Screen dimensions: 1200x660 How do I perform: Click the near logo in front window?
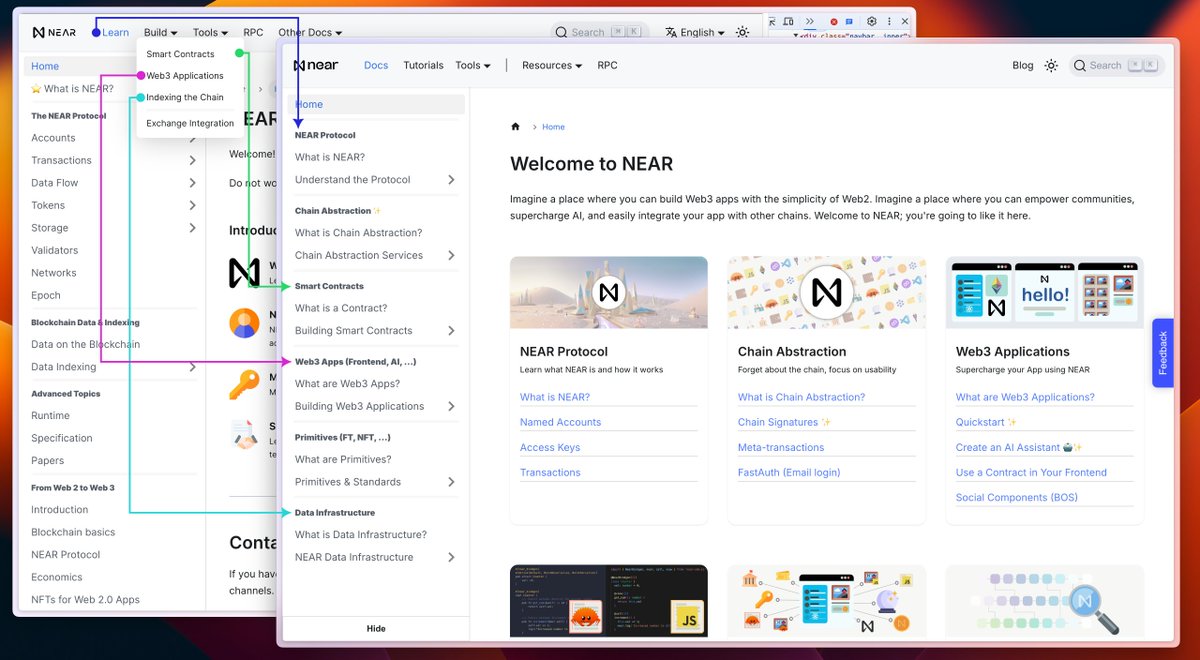point(316,65)
